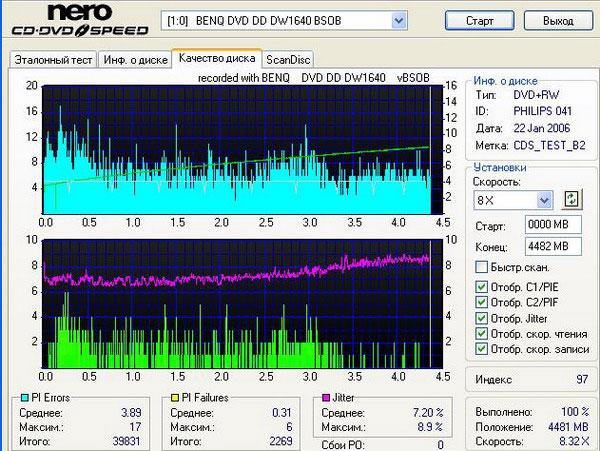Click the PI Errors total 39831
The height and width of the screenshot is (451, 600).
click(x=127, y=441)
